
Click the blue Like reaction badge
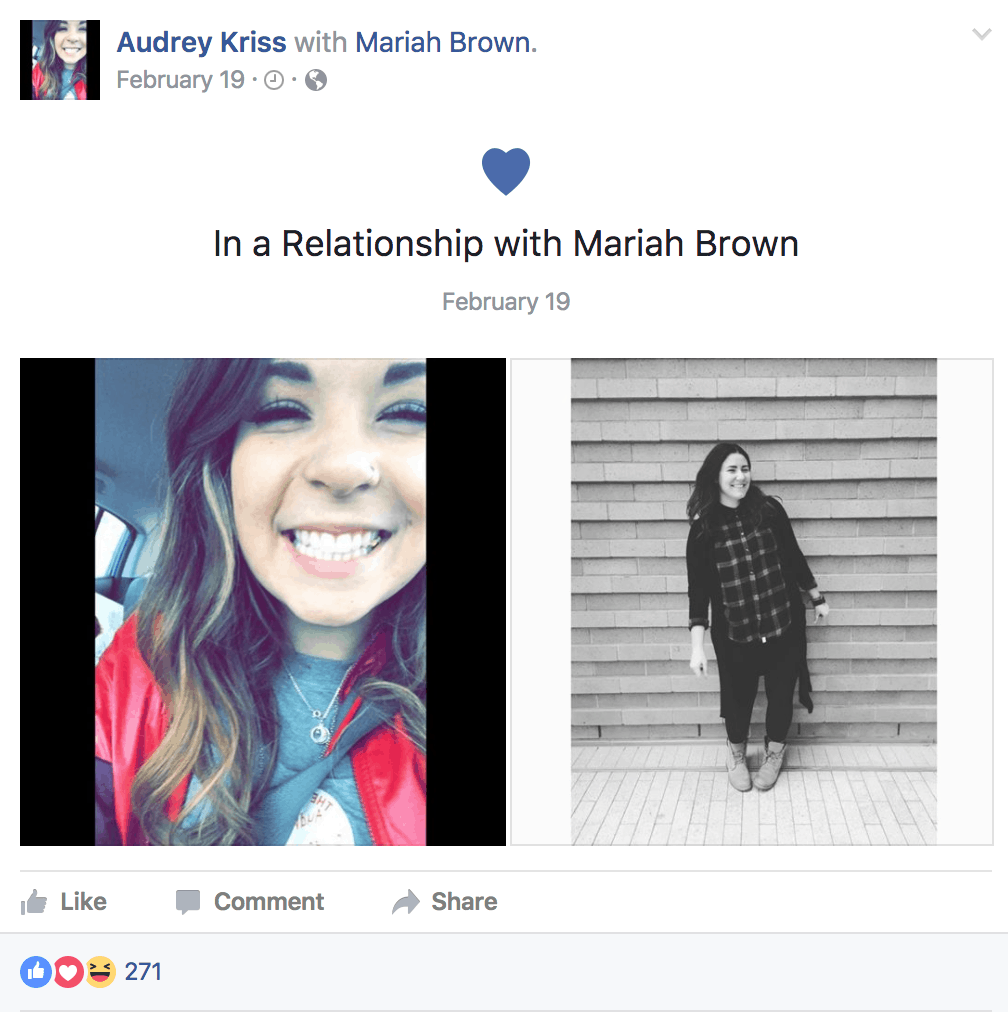click(36, 971)
